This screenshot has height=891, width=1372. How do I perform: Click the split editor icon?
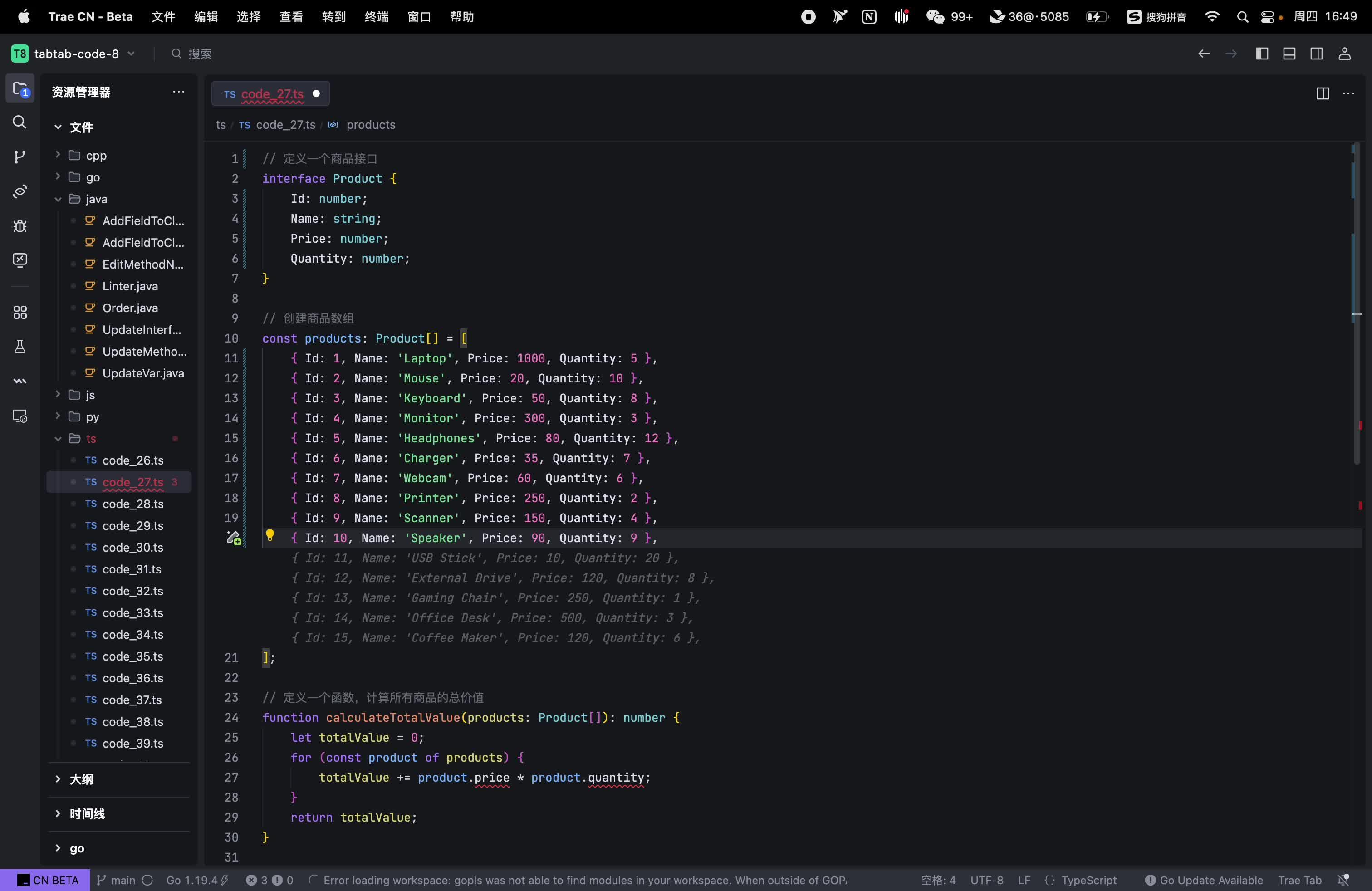click(x=1323, y=93)
